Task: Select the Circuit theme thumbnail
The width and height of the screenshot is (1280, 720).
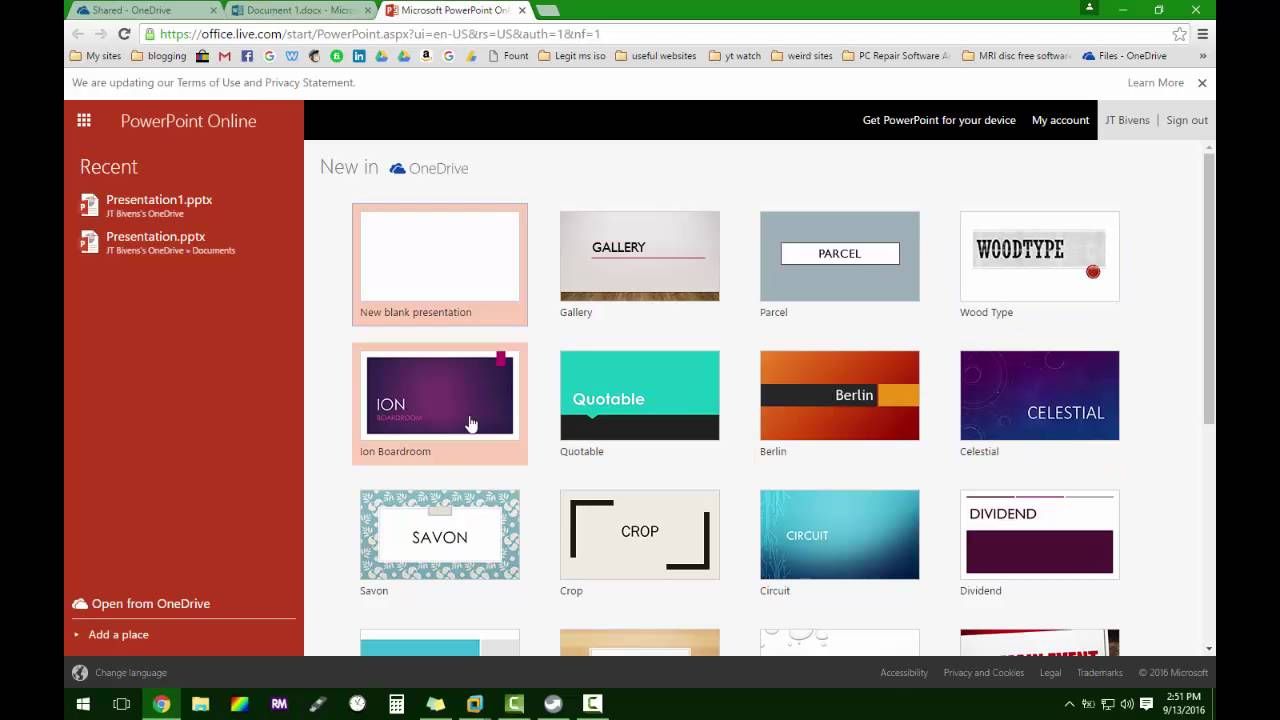Action: [x=840, y=534]
